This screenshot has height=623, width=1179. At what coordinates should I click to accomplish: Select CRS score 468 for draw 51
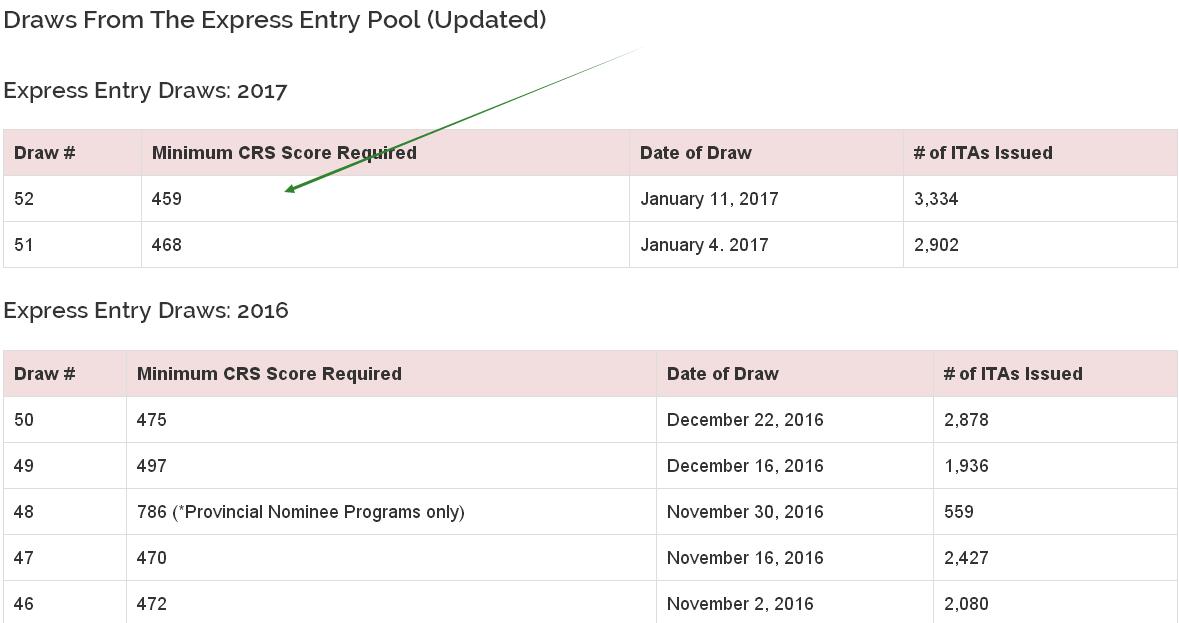click(166, 244)
